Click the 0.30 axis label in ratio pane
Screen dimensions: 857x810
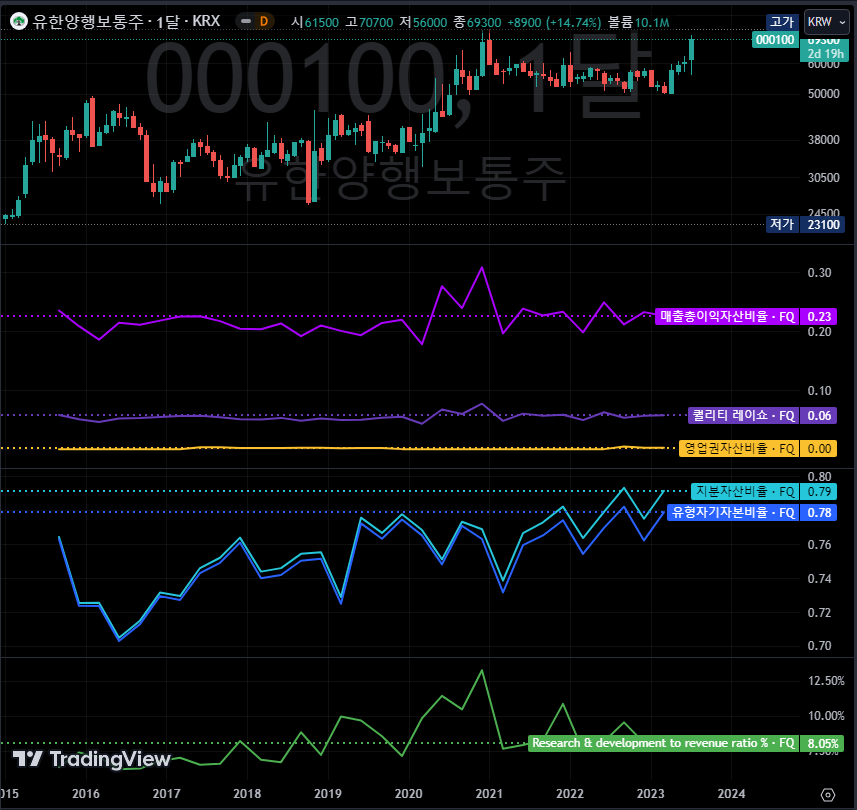pos(819,273)
